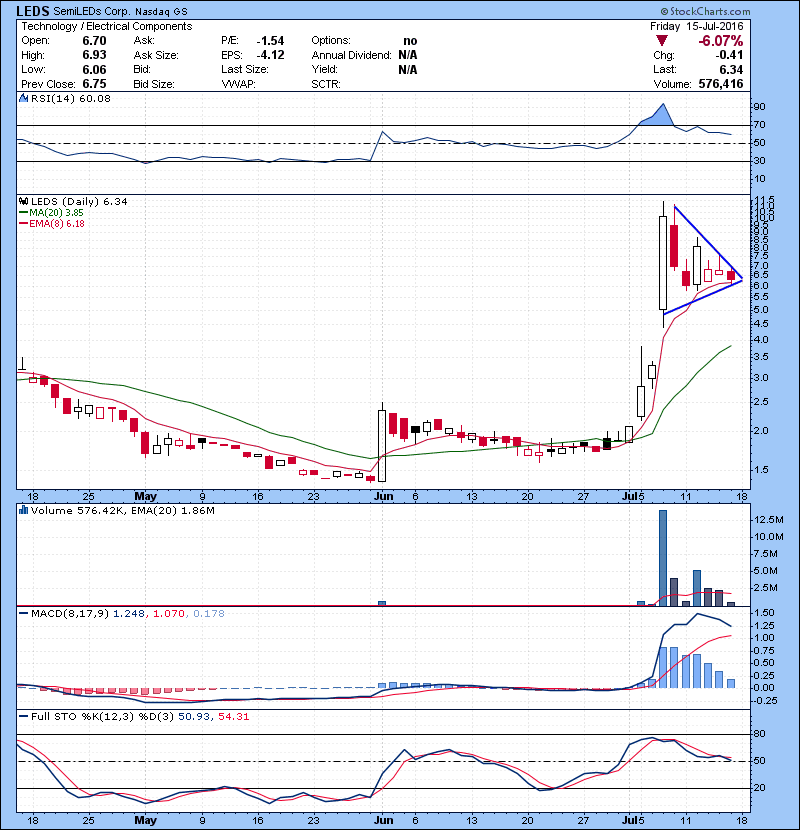Click the 12.5M volume axis label
800x830 pixels.
[768, 520]
